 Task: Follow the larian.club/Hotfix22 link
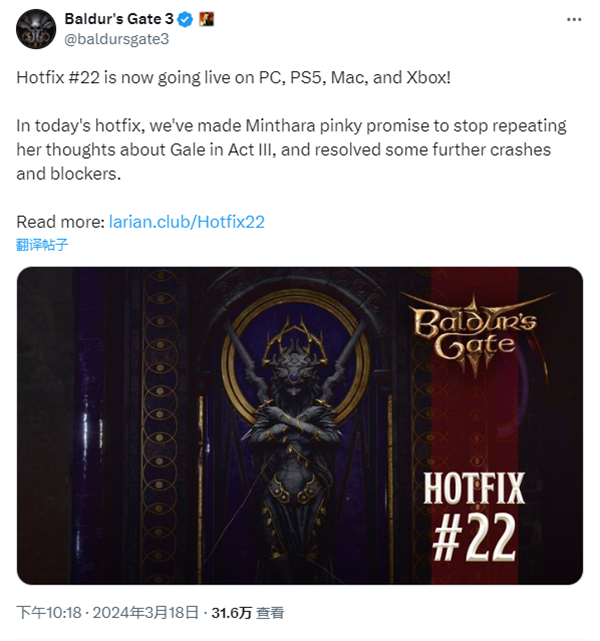(187, 222)
